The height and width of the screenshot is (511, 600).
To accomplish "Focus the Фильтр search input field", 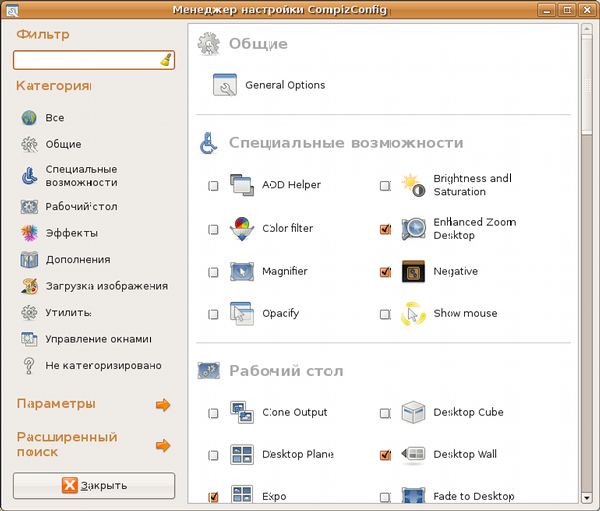I will (94, 60).
